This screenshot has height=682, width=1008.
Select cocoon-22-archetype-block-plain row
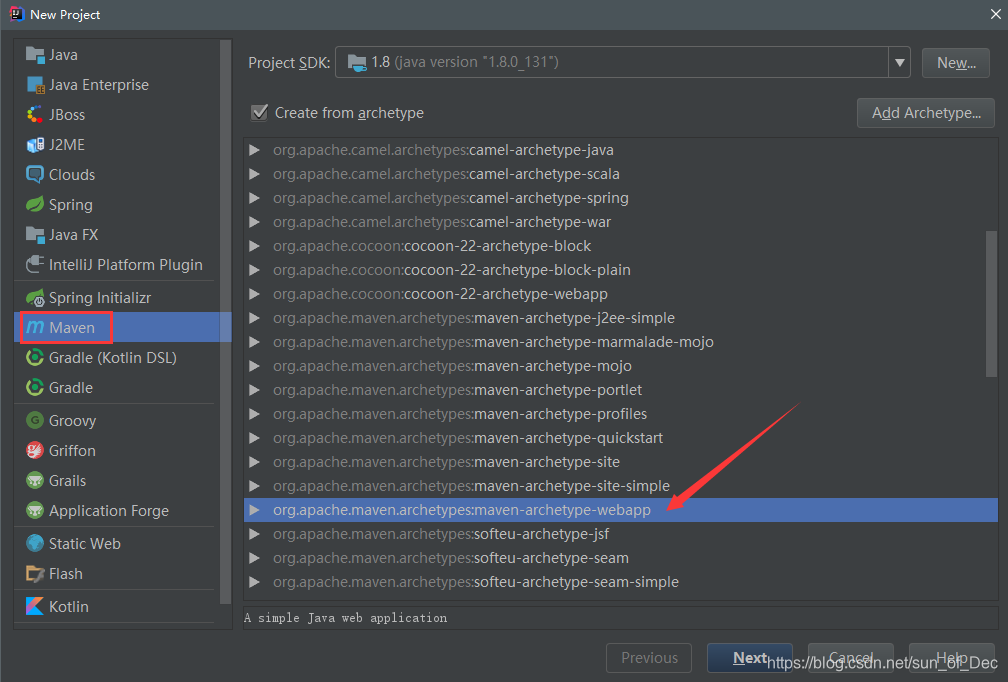[x=621, y=270]
